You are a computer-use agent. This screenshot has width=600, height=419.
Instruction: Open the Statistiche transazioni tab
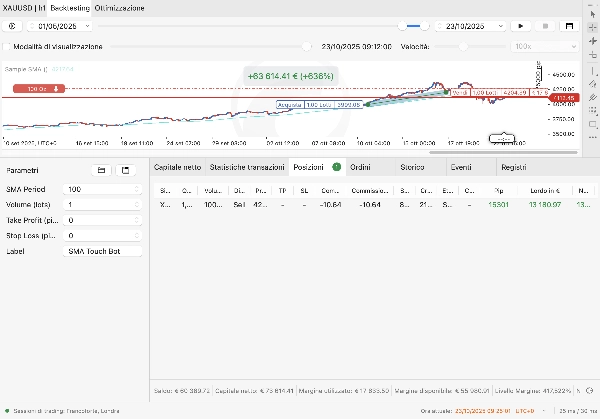[247, 167]
